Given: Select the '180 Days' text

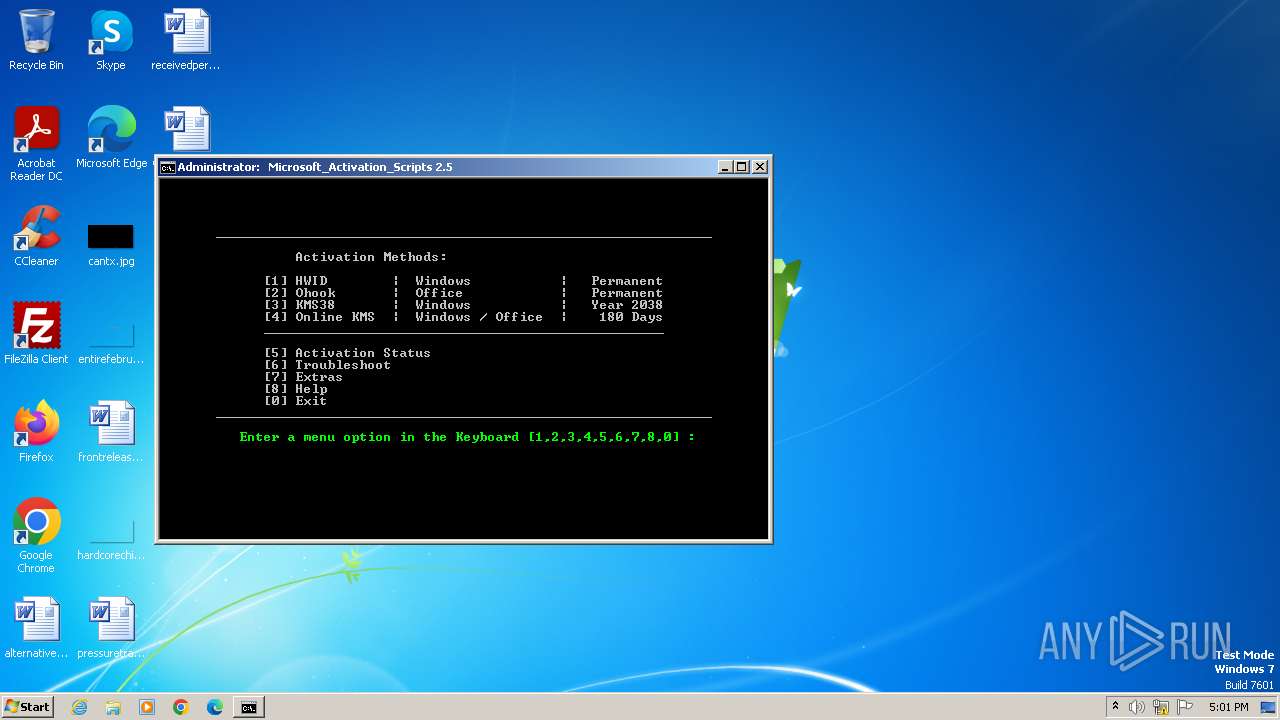Looking at the screenshot, I should point(631,317).
